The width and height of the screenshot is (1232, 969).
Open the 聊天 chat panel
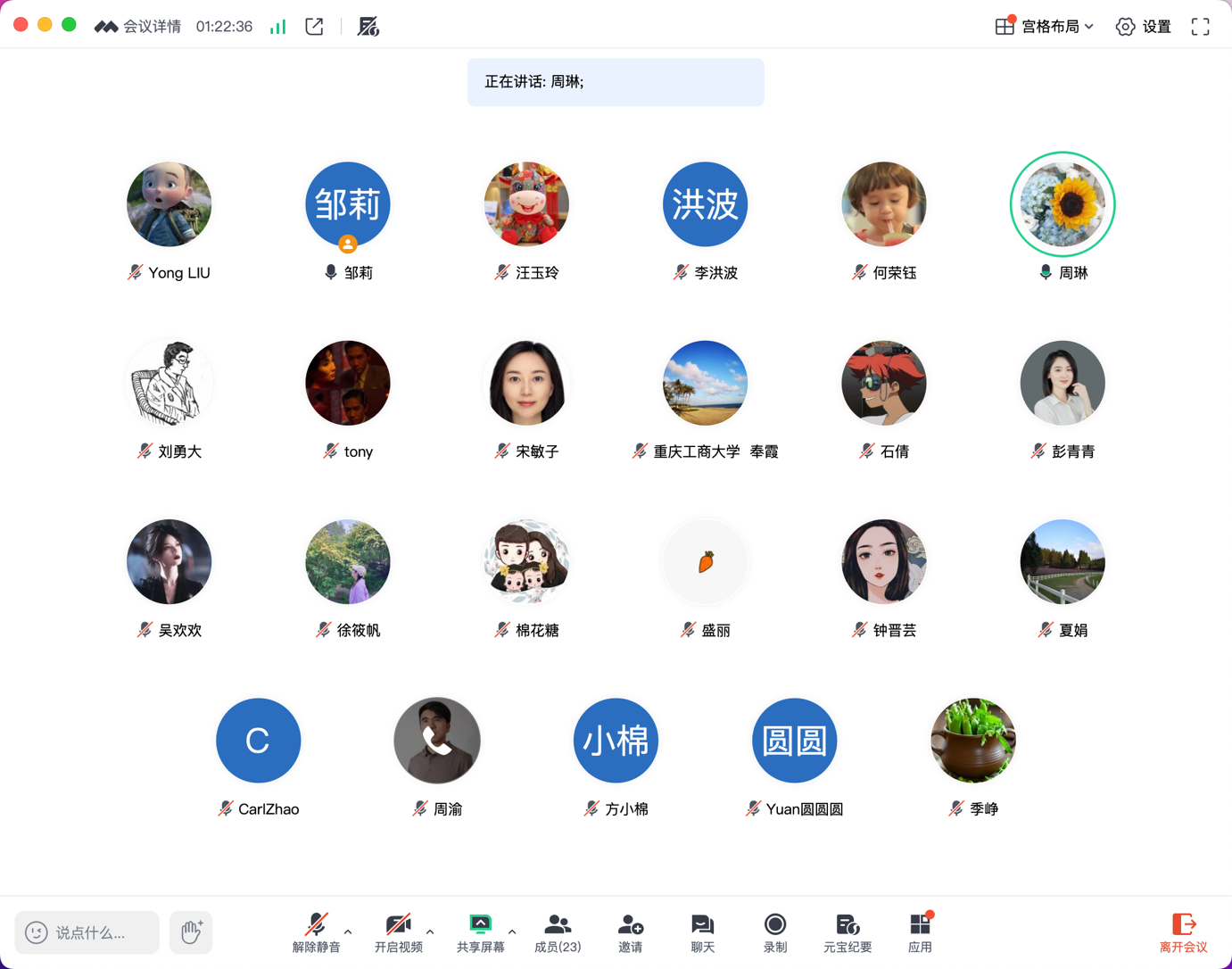coord(702,932)
